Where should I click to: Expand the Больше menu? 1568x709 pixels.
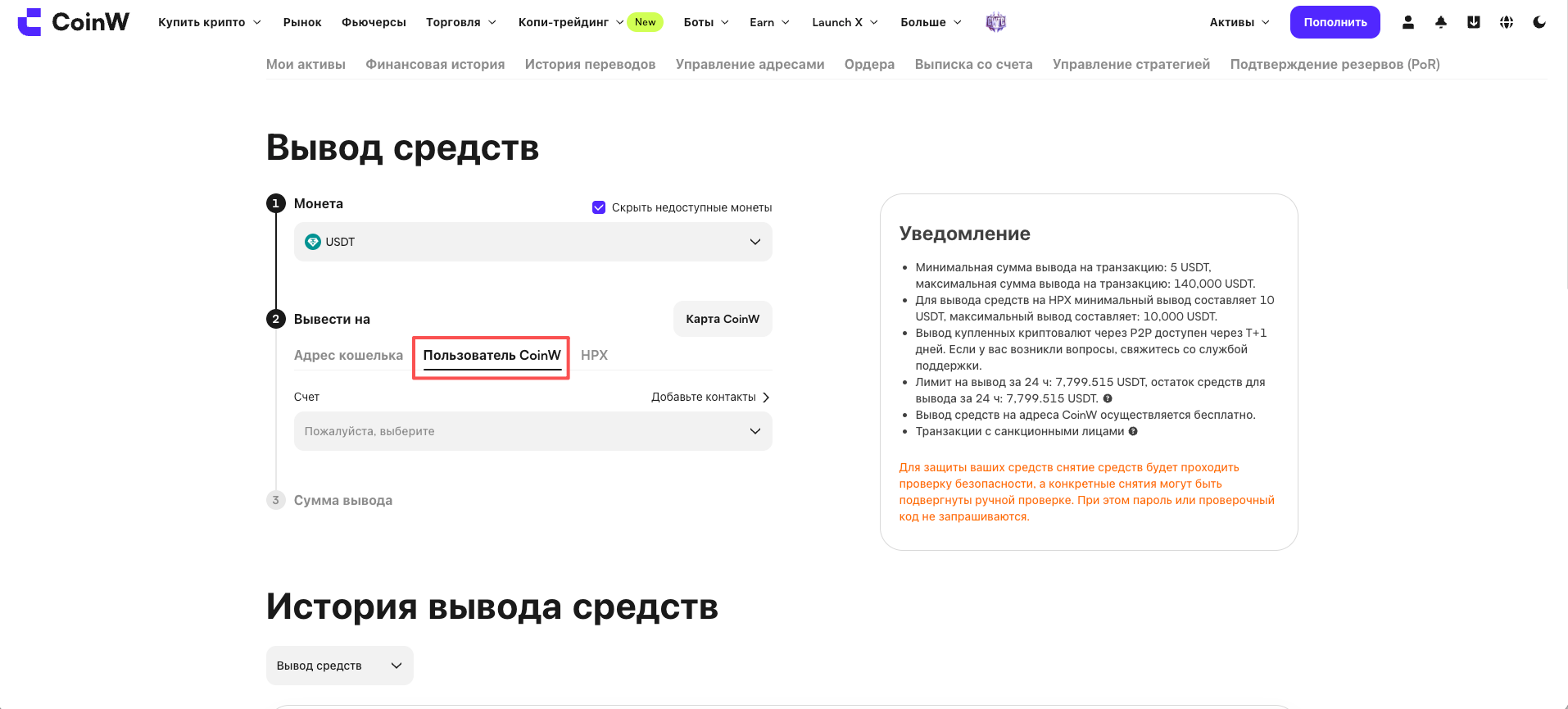931,22
